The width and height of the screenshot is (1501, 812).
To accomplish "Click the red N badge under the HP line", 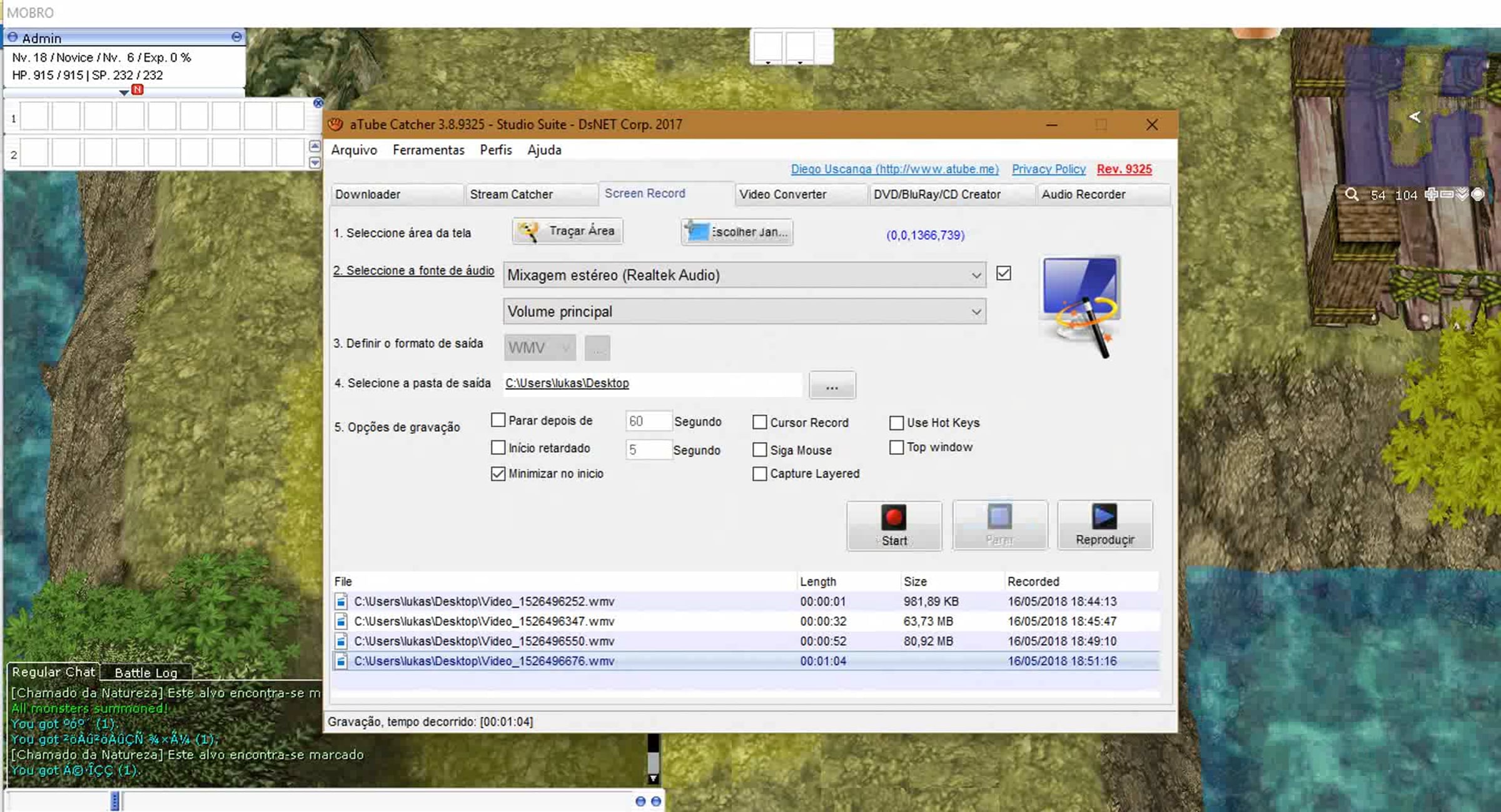I will pyautogui.click(x=138, y=89).
